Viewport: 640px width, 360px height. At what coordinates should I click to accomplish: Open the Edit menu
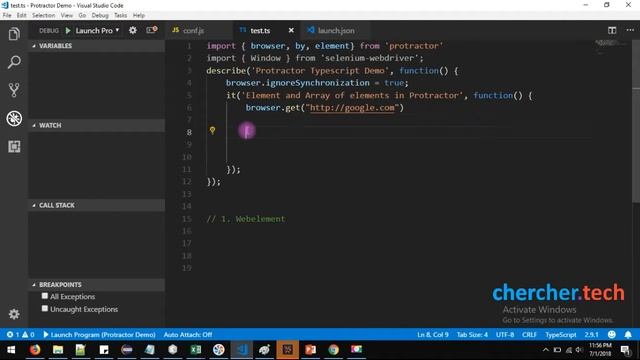click(22, 15)
